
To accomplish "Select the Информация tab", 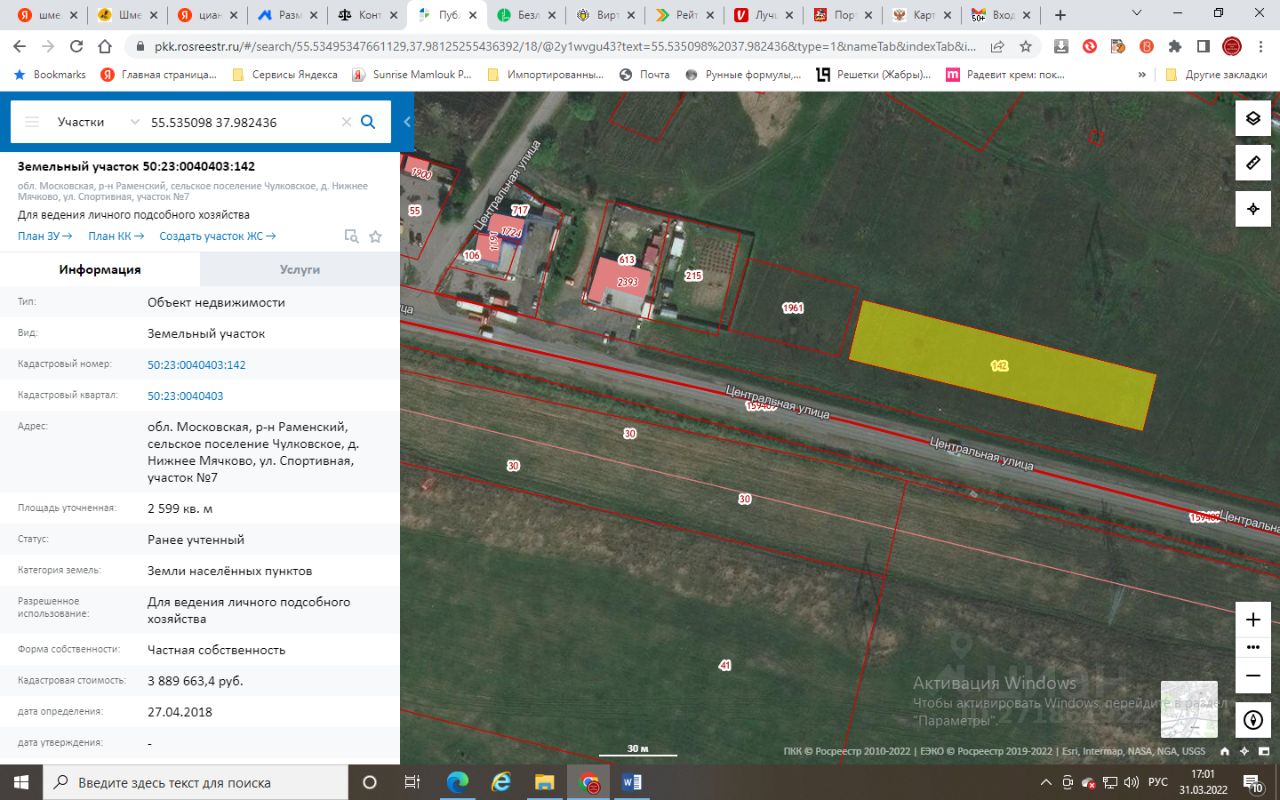I will coord(100,270).
